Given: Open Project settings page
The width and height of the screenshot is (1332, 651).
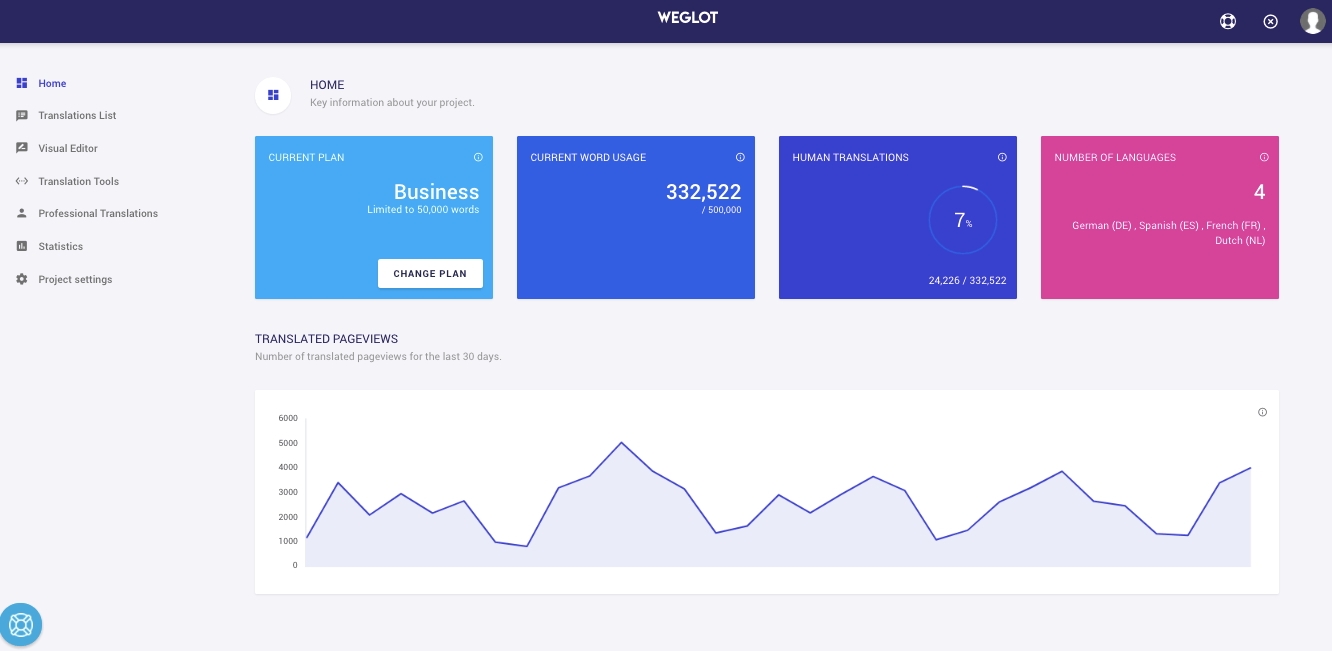Looking at the screenshot, I should click(75, 279).
